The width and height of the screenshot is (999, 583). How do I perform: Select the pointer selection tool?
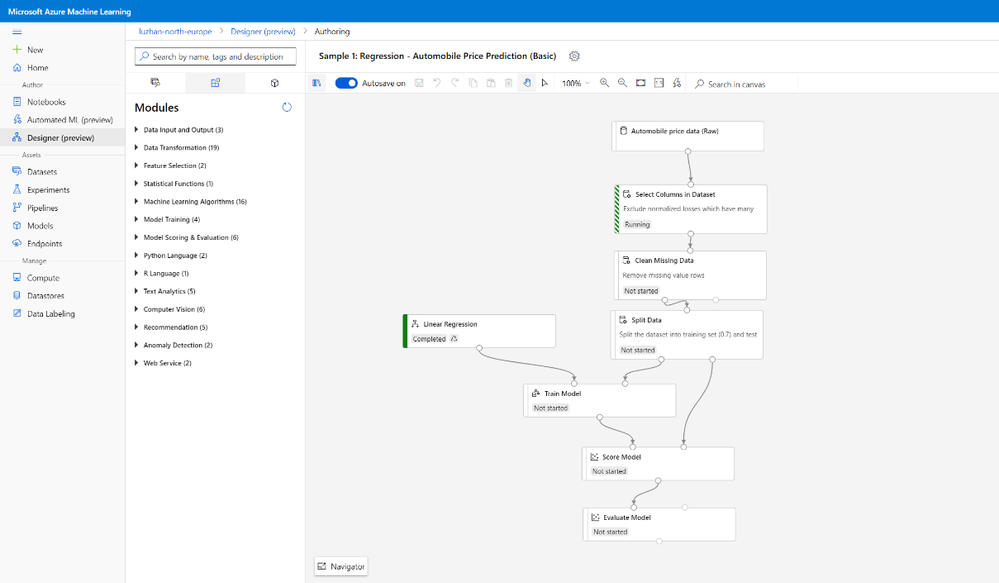[545, 83]
